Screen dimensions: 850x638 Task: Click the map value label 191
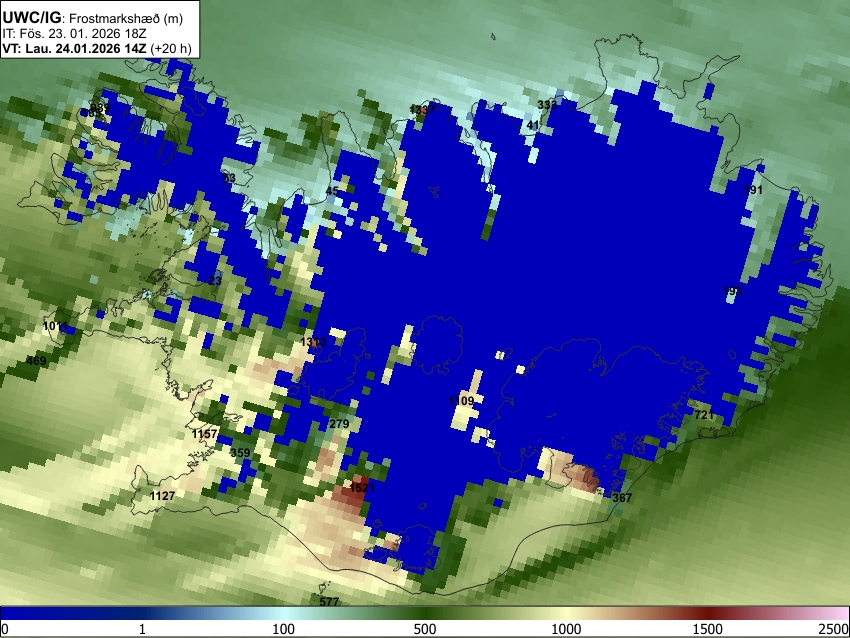point(753,190)
